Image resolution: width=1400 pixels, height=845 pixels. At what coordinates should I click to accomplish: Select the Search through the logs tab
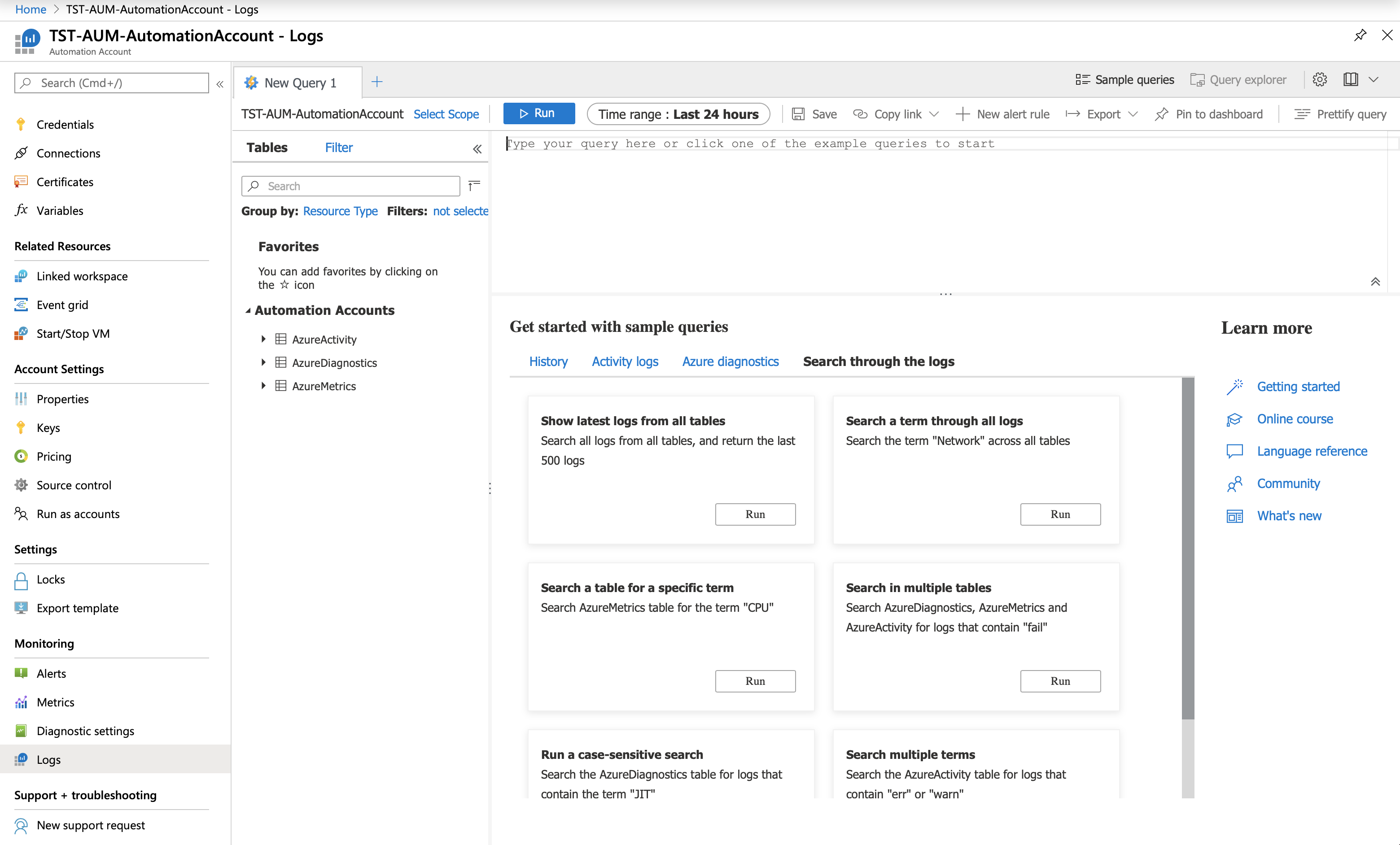[879, 362]
